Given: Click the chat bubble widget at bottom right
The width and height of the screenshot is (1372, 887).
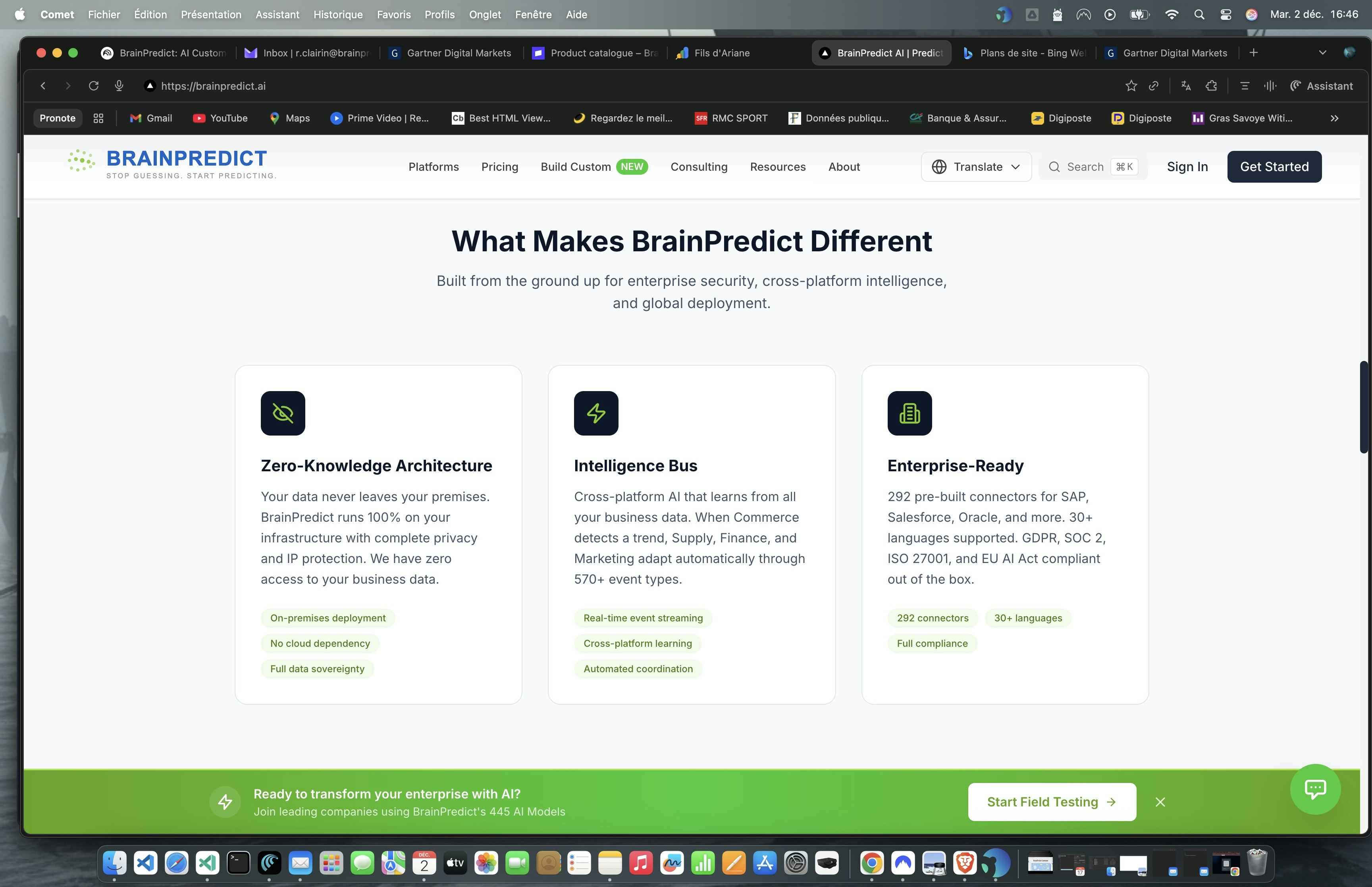Looking at the screenshot, I should click(1316, 789).
